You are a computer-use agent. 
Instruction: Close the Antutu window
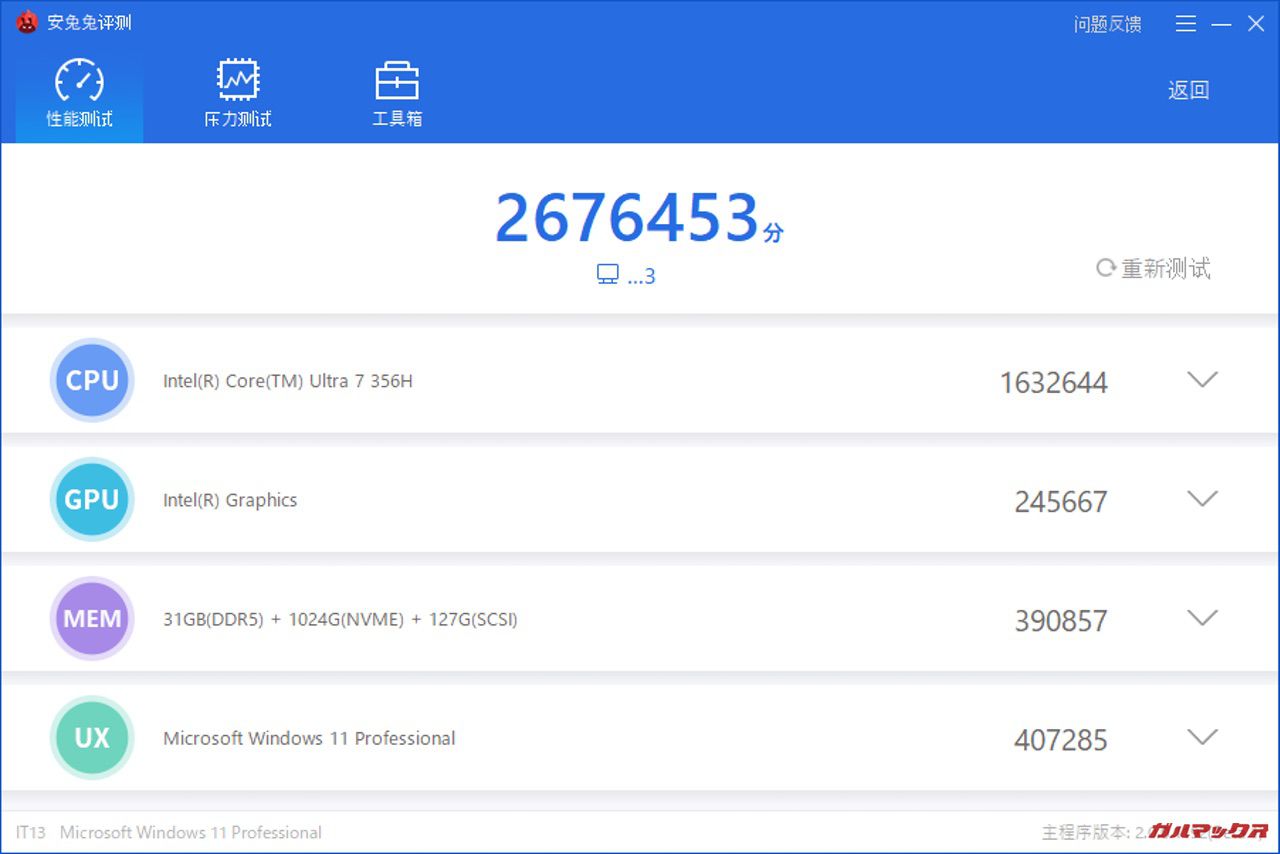(x=1256, y=23)
